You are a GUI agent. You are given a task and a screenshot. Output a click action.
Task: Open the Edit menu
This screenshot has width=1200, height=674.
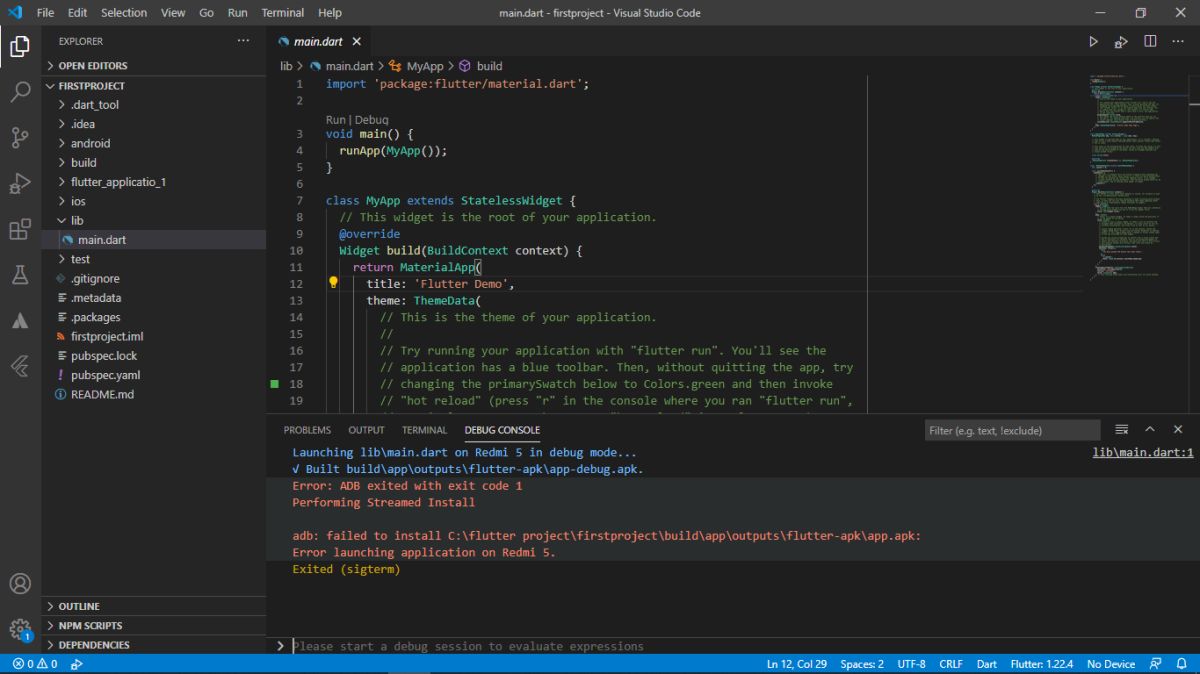[77, 13]
